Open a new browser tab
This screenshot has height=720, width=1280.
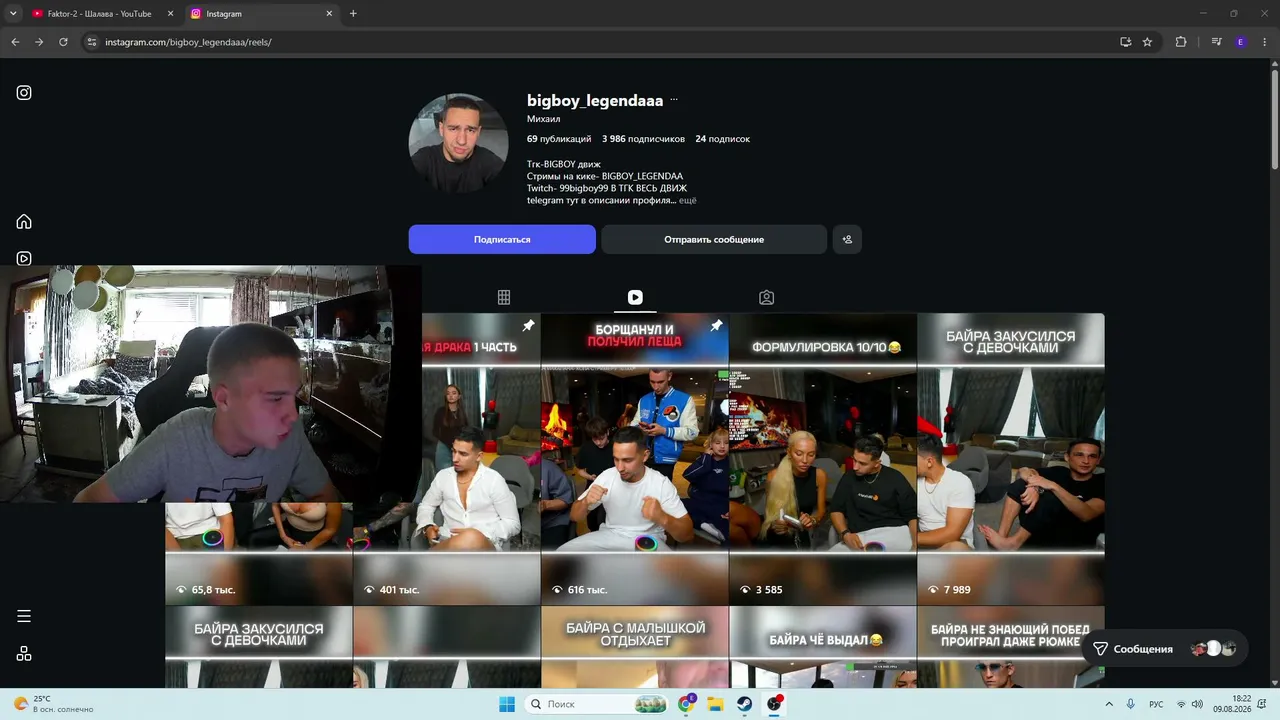[x=353, y=14]
